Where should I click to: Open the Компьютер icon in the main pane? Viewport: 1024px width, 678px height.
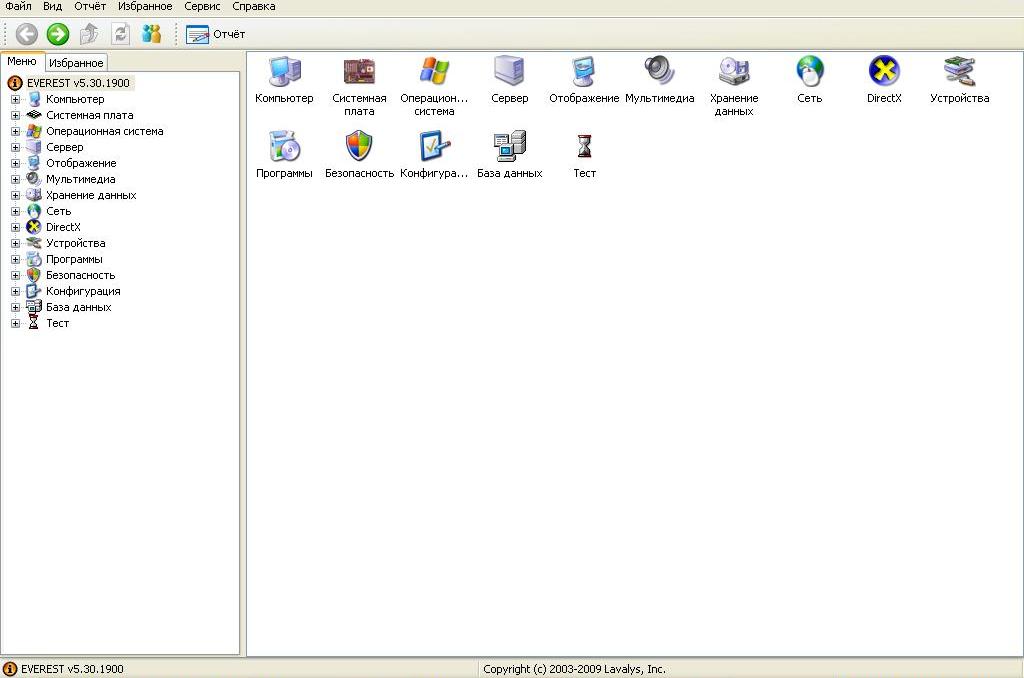[x=284, y=71]
